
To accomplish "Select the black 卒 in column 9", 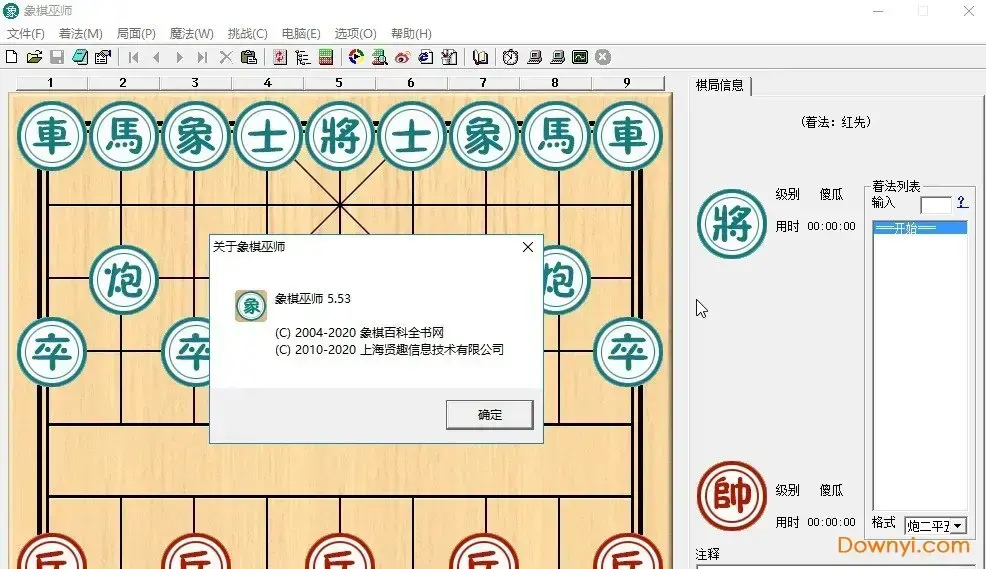I will coord(628,352).
